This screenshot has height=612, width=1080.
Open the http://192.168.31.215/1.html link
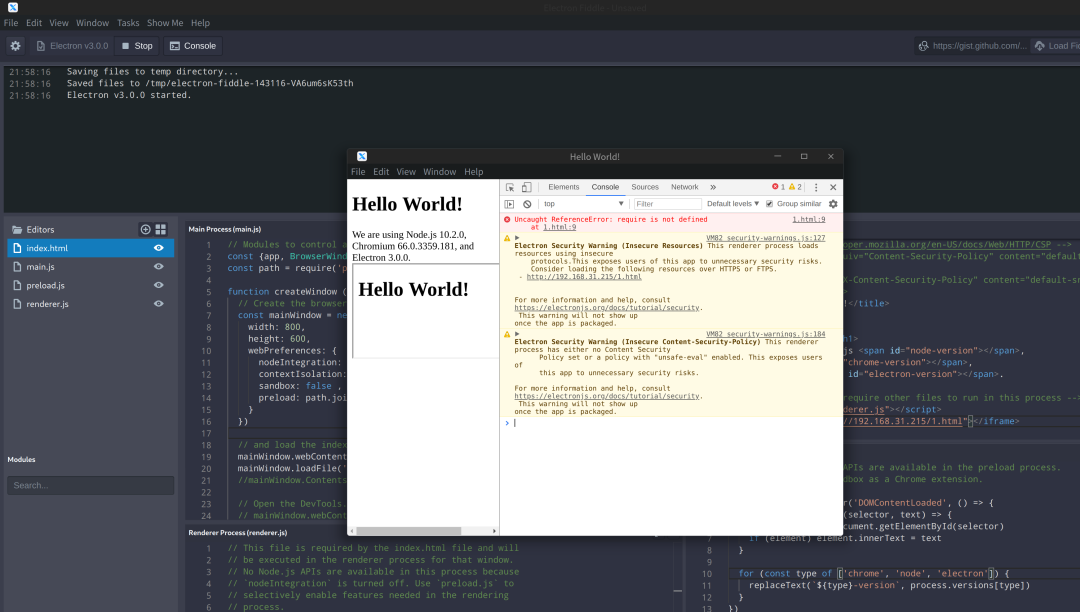click(x=583, y=277)
